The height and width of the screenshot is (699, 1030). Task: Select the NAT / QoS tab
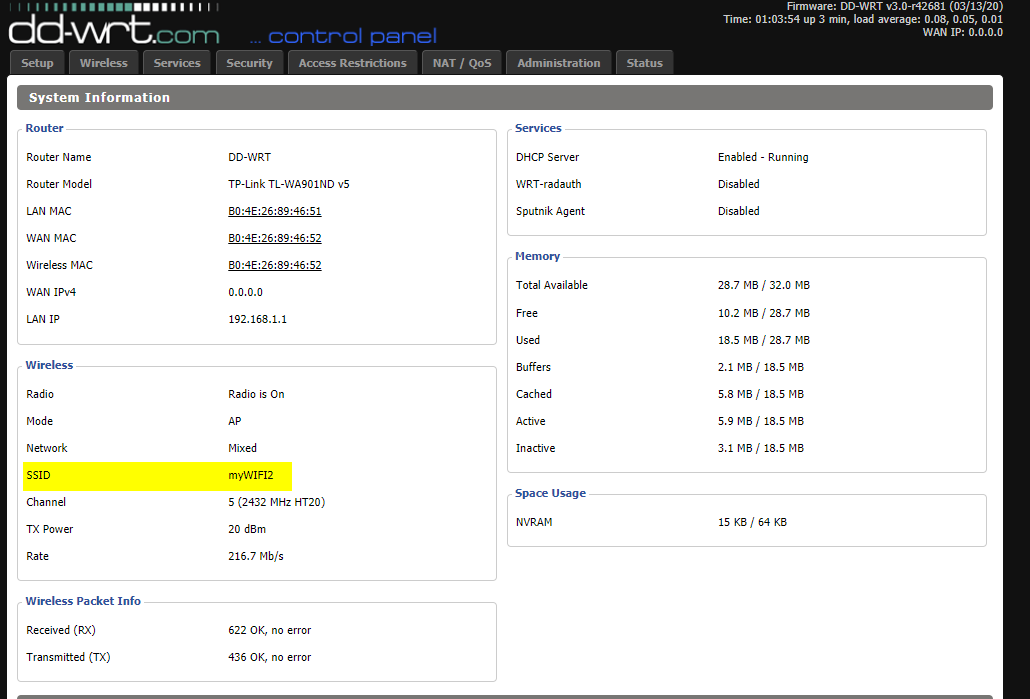(462, 63)
